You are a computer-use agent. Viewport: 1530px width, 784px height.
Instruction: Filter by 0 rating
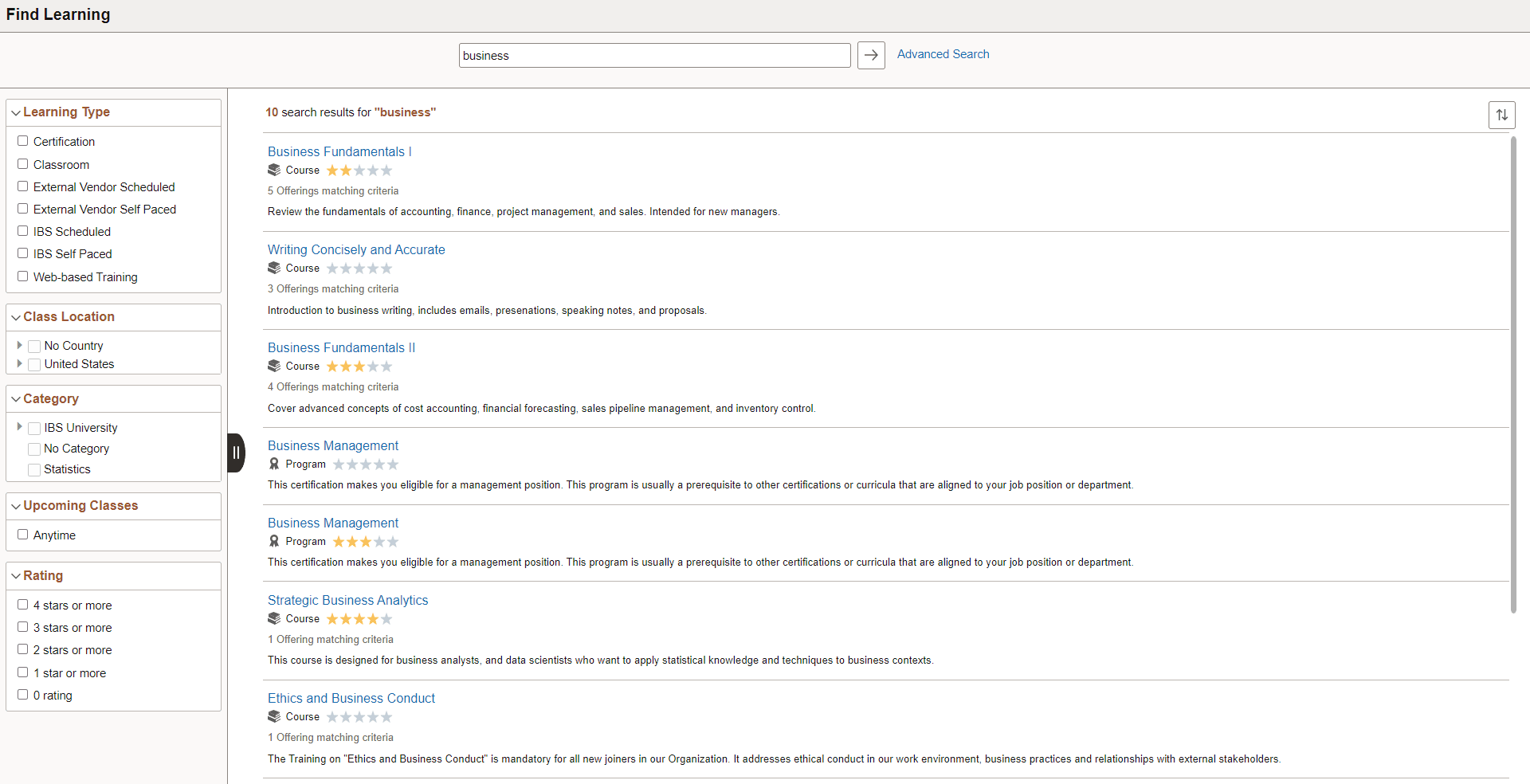click(23, 695)
